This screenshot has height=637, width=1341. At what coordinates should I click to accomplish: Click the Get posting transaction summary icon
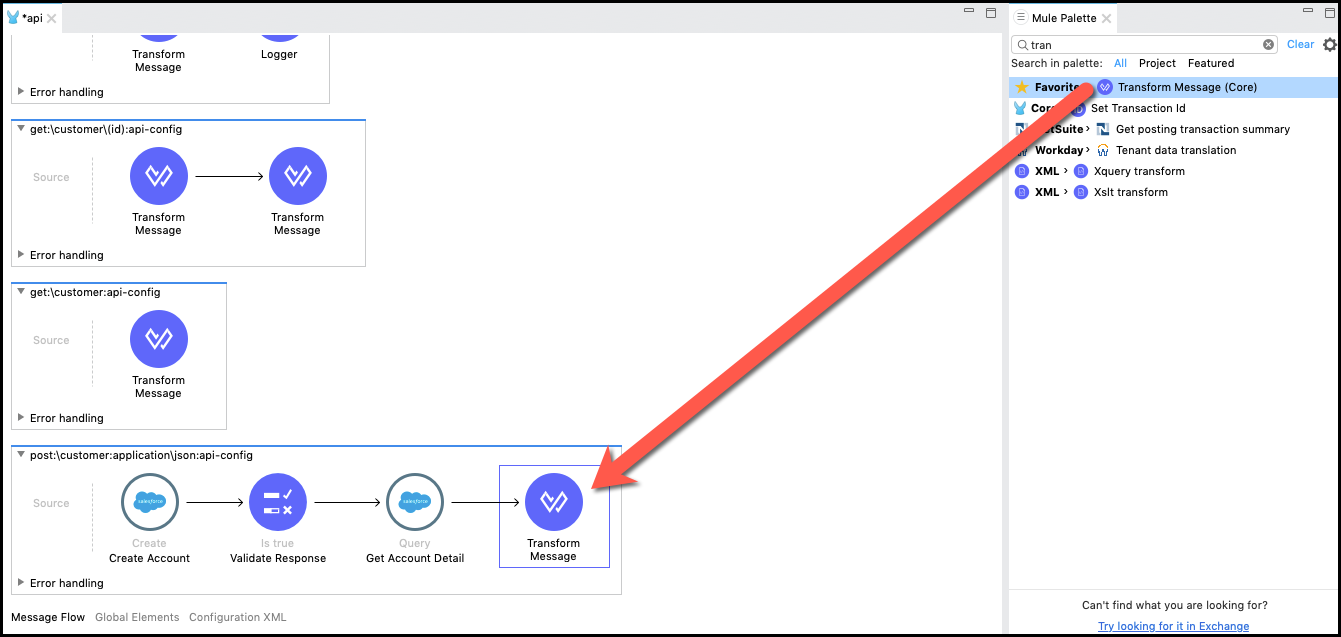pyautogui.click(x=1103, y=129)
